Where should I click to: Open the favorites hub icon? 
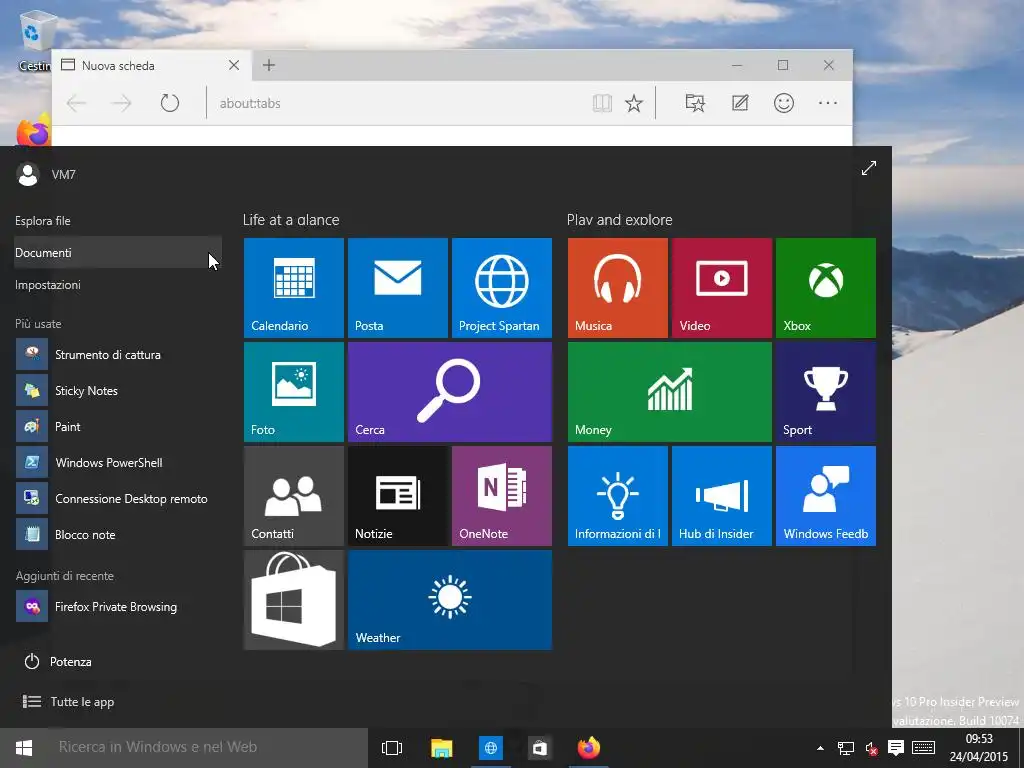pyautogui.click(x=695, y=103)
